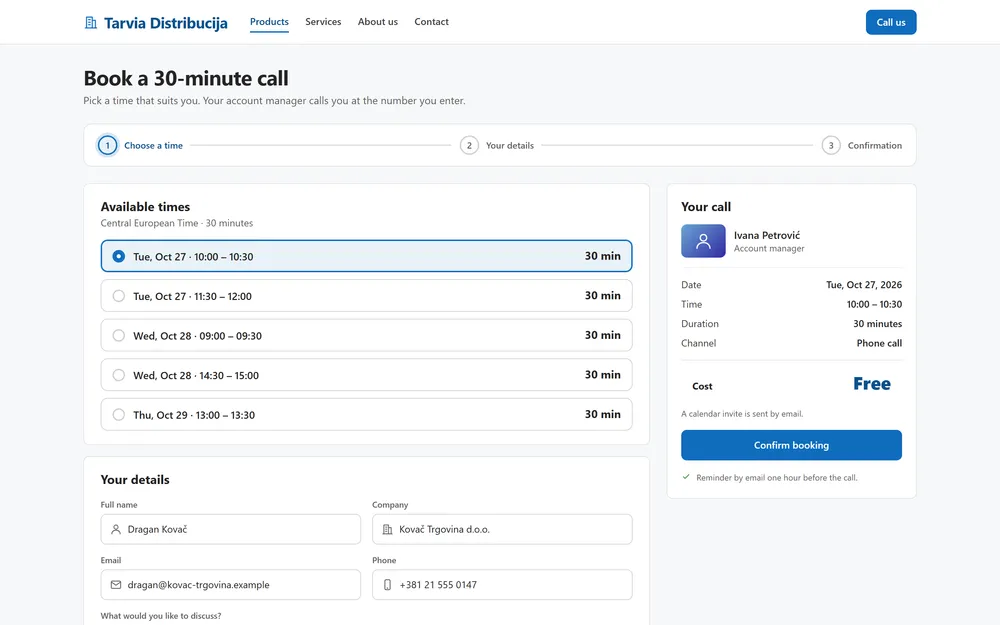Focus the Phone number input field

click(503, 585)
